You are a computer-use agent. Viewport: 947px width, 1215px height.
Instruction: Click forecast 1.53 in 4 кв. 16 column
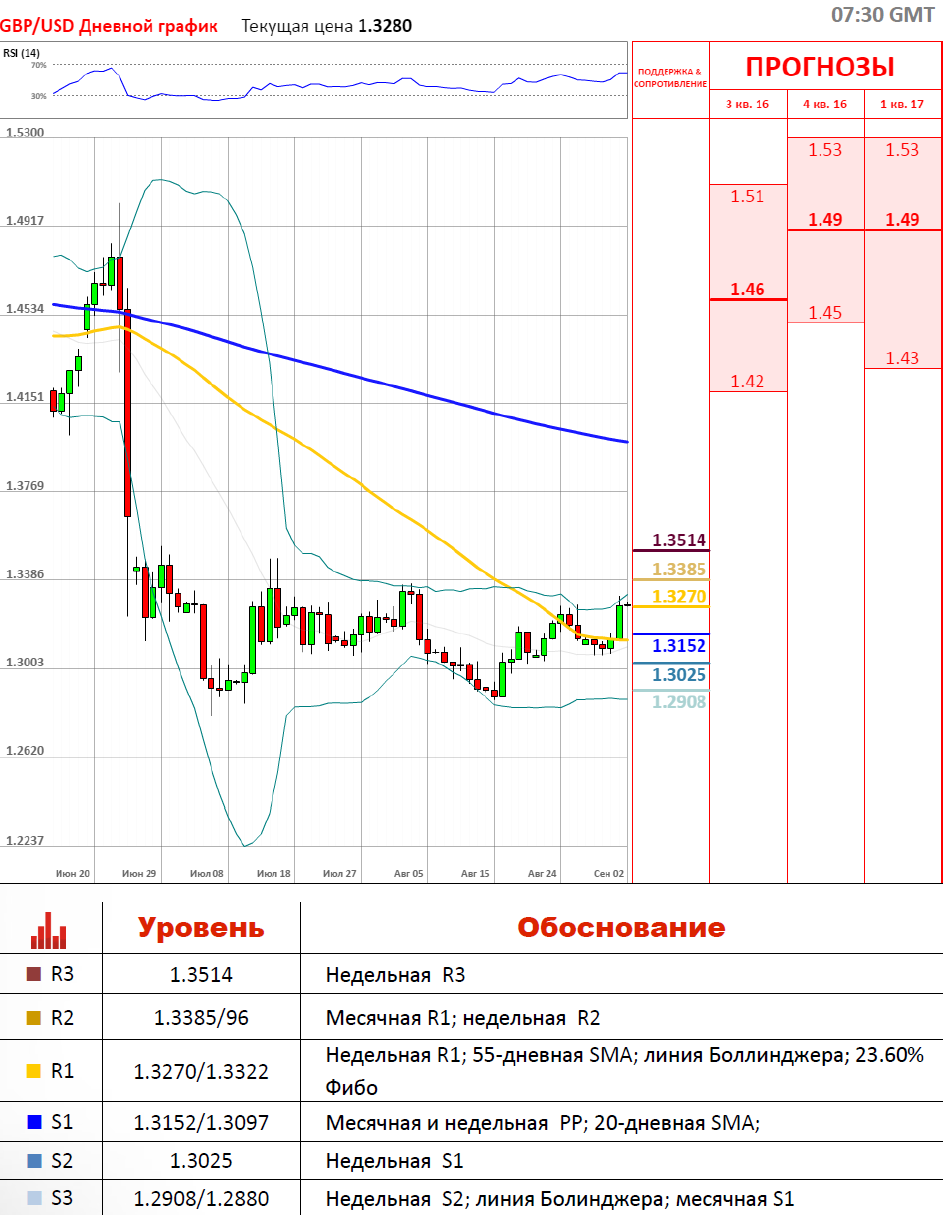click(x=825, y=150)
